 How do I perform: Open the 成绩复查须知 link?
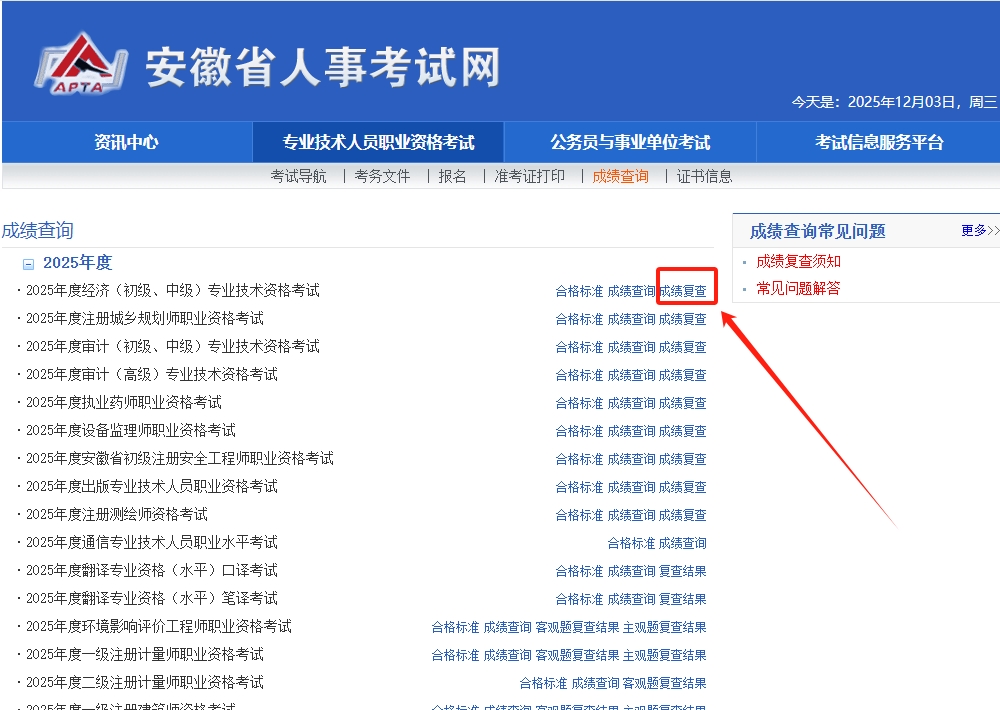click(798, 261)
